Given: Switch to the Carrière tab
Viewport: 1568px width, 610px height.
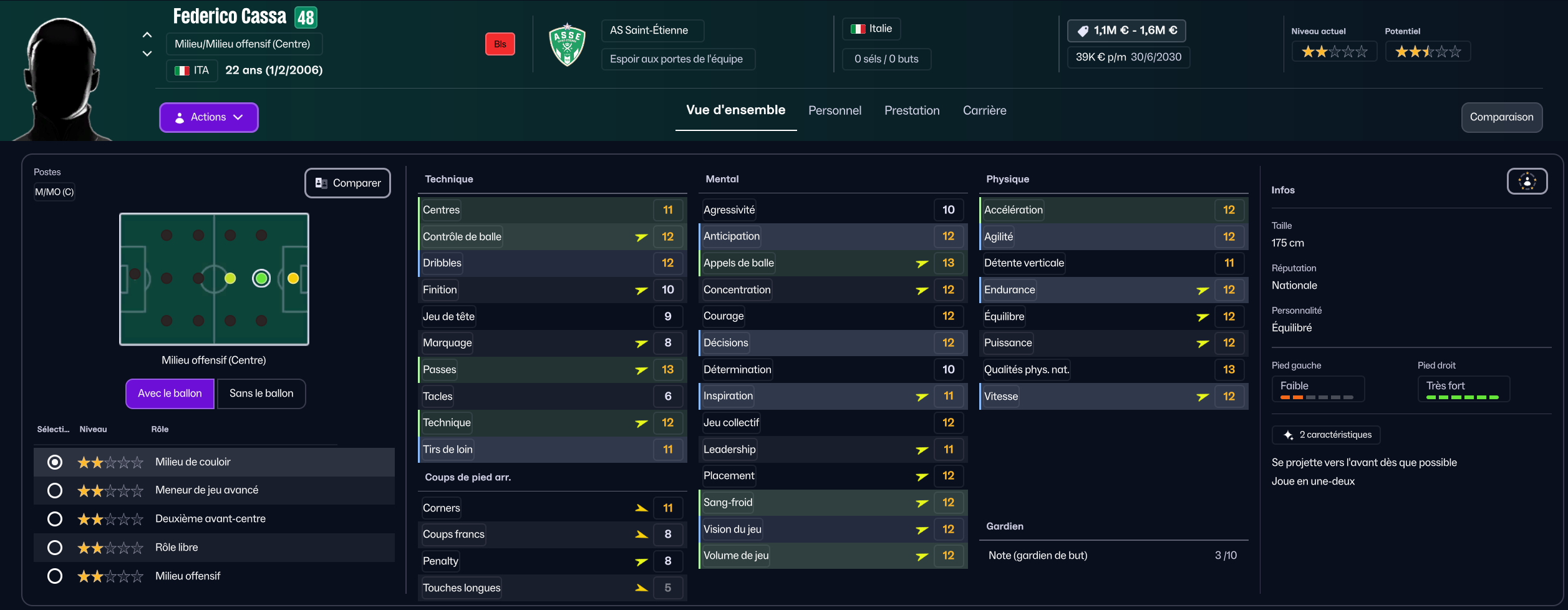Looking at the screenshot, I should point(984,110).
